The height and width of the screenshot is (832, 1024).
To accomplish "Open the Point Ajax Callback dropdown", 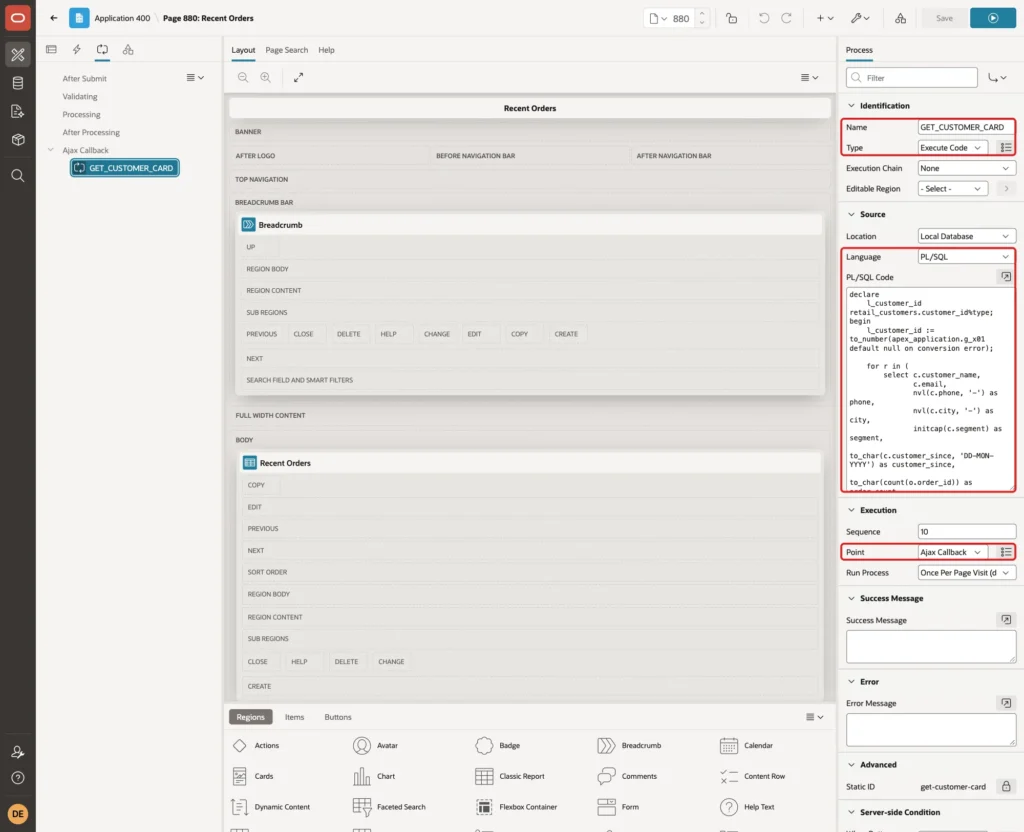I will click(952, 552).
